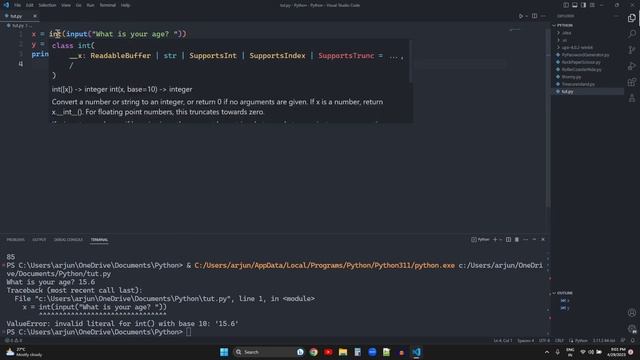Expand the first folder under PYTHON
Screen dimensions: 640x360
click(567, 33)
